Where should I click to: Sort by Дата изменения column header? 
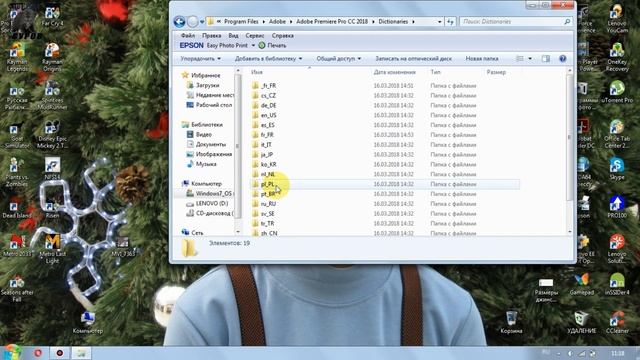394,72
